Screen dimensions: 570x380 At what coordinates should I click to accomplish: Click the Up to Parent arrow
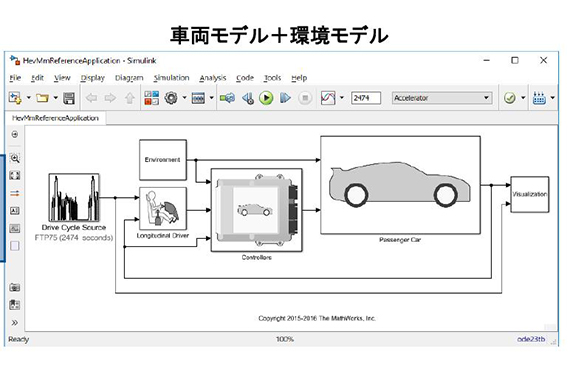130,98
